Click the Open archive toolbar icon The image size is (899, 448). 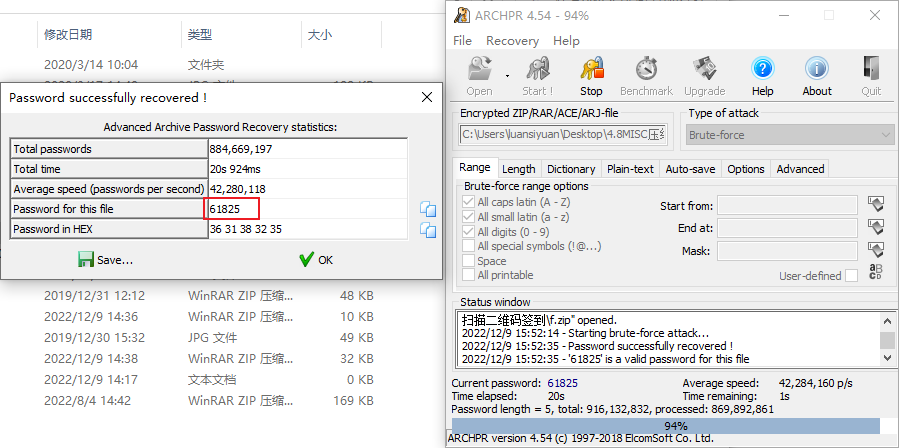point(479,70)
